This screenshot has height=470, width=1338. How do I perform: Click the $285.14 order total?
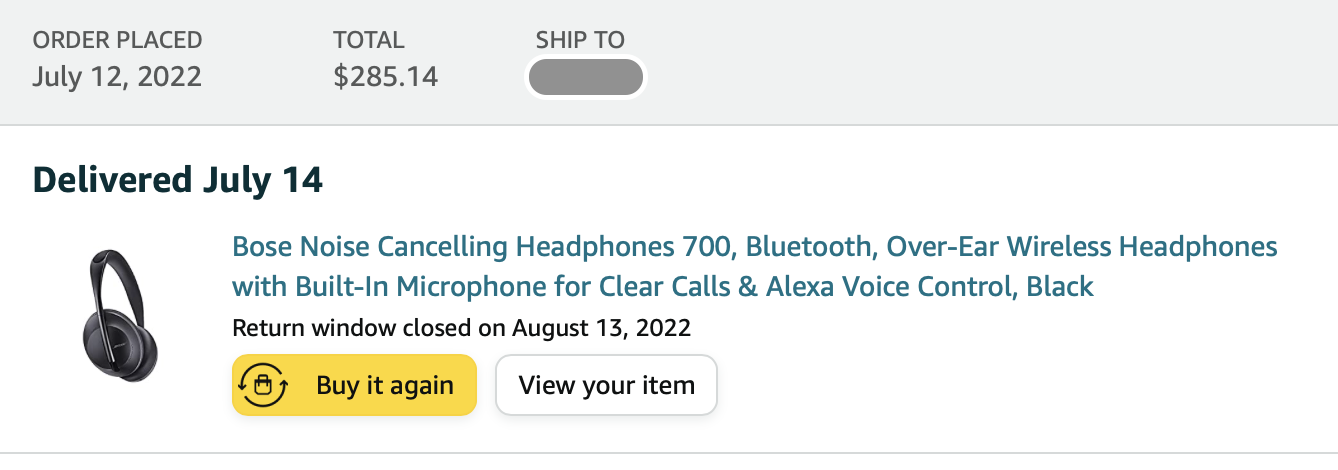pyautogui.click(x=386, y=77)
